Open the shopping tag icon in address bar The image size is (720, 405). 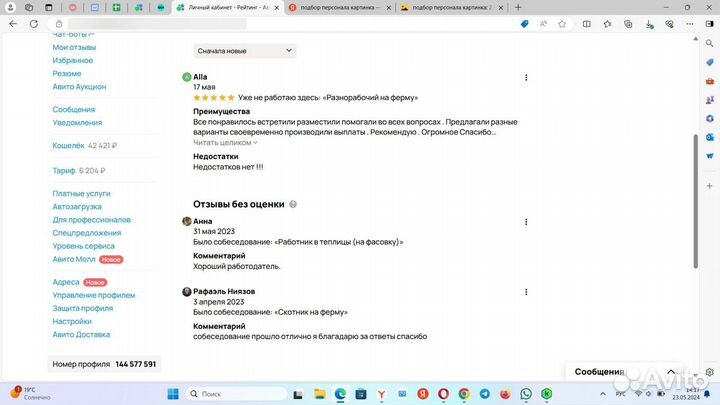coord(524,24)
